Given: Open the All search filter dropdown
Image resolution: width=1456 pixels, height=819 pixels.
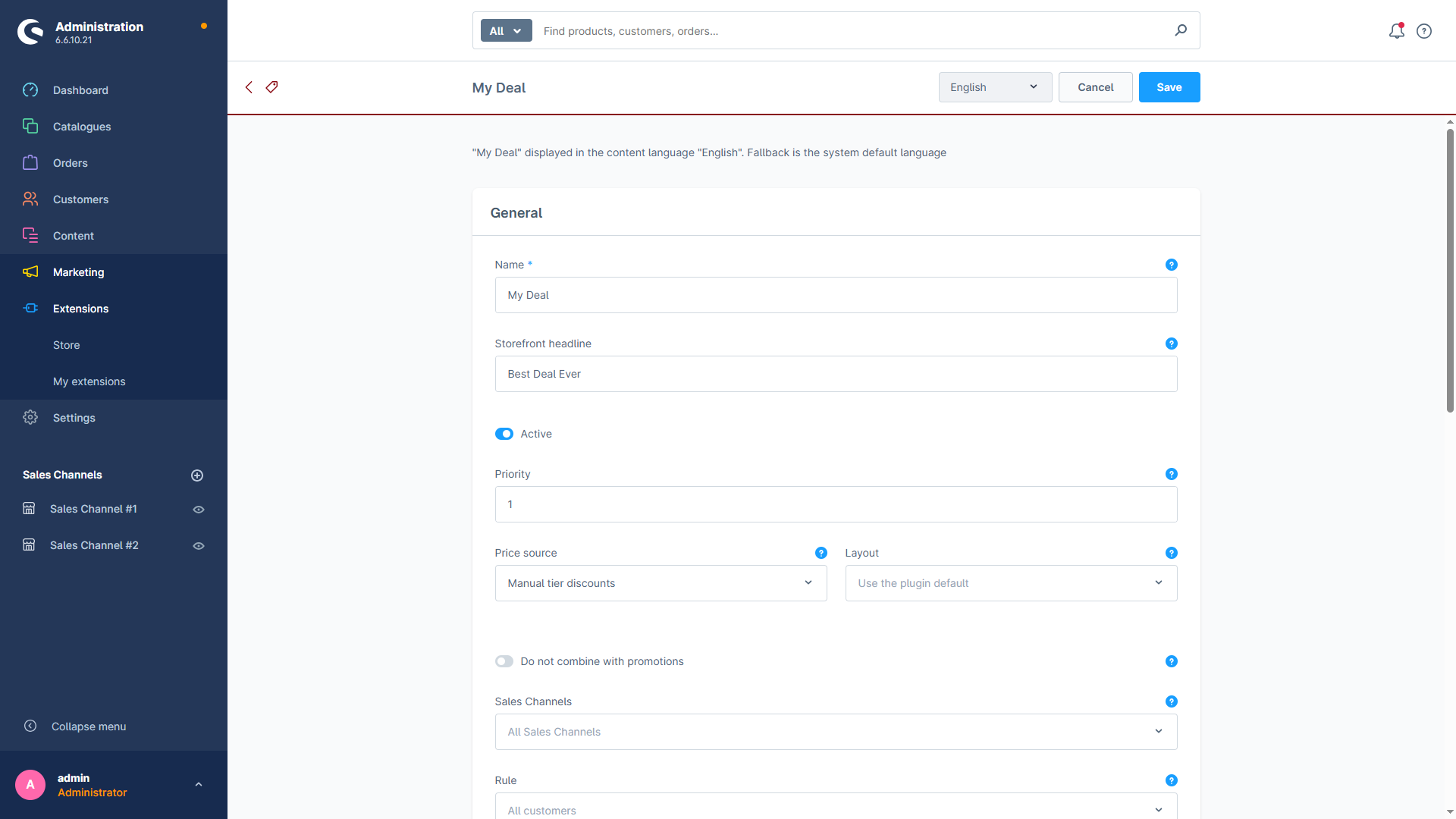Looking at the screenshot, I should tap(506, 31).
